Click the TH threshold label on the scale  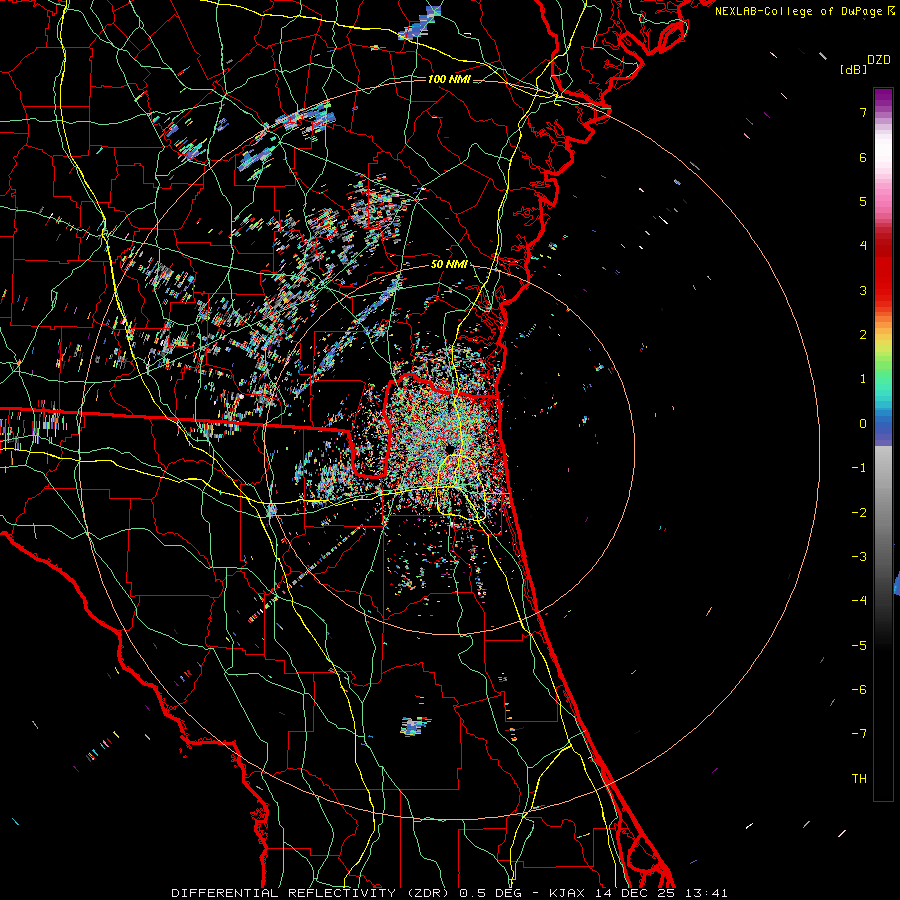859,779
